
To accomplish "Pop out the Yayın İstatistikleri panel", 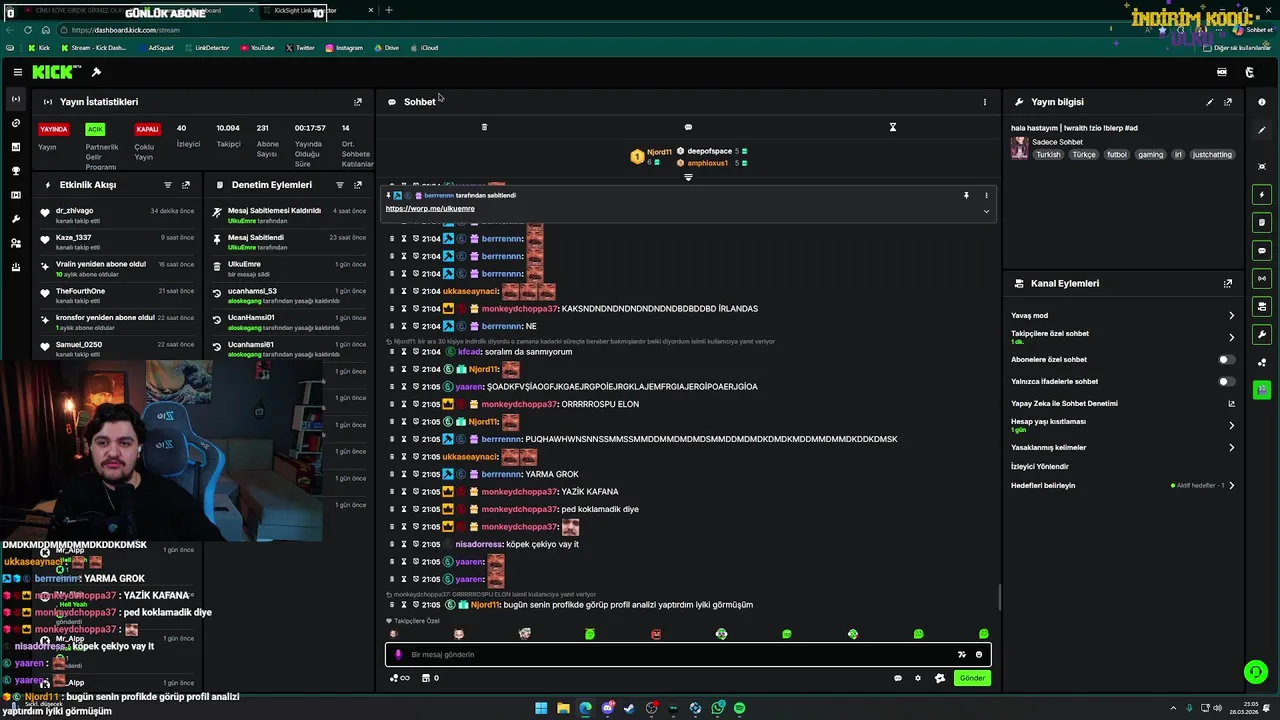I will pos(358,102).
